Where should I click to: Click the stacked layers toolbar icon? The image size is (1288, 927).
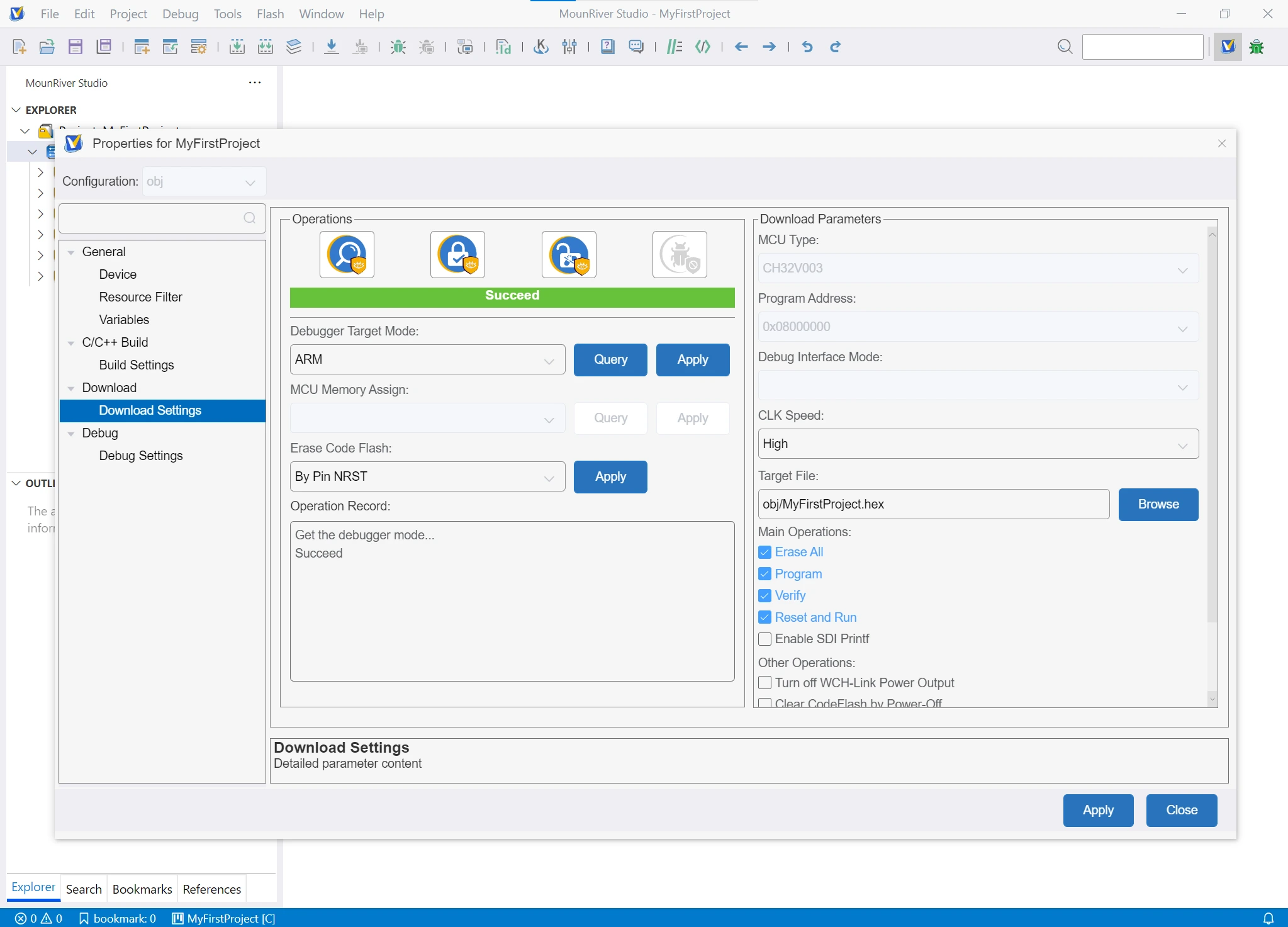click(x=294, y=47)
